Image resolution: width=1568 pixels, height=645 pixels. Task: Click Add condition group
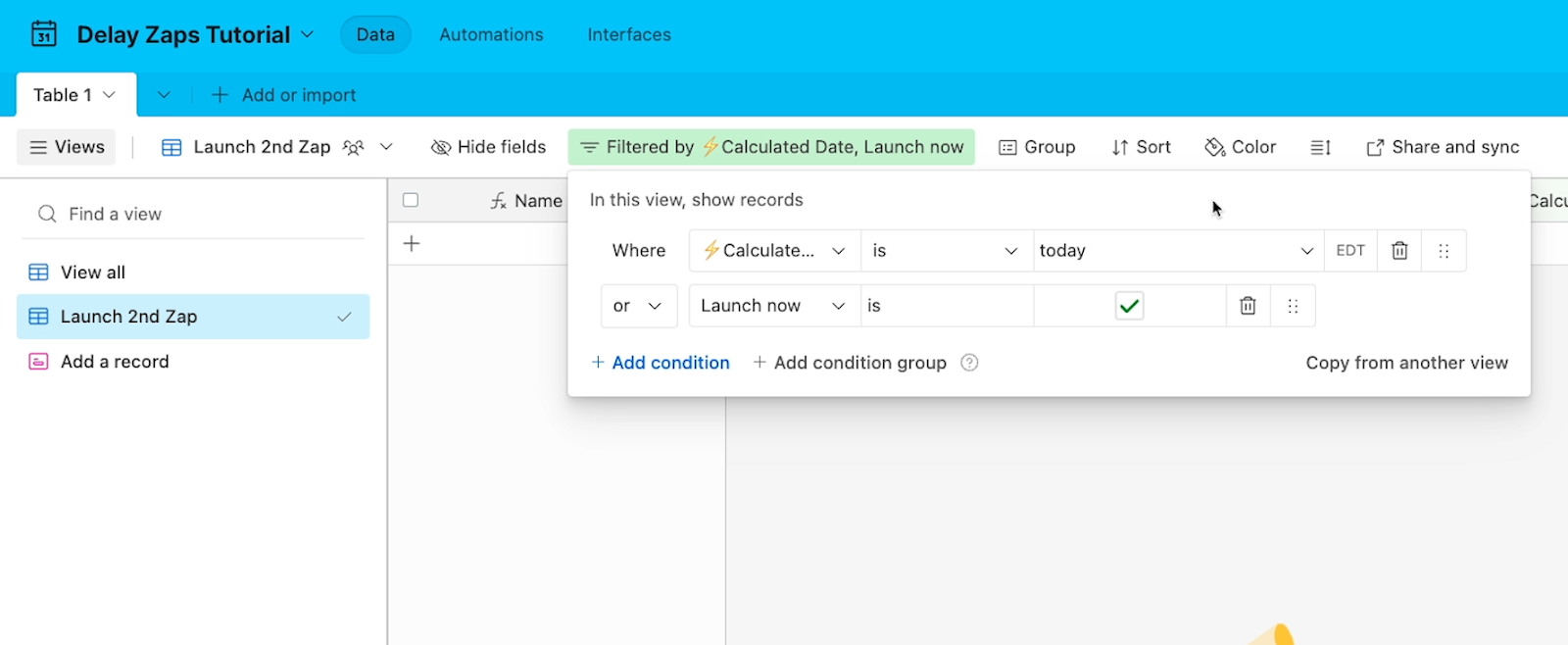point(850,363)
